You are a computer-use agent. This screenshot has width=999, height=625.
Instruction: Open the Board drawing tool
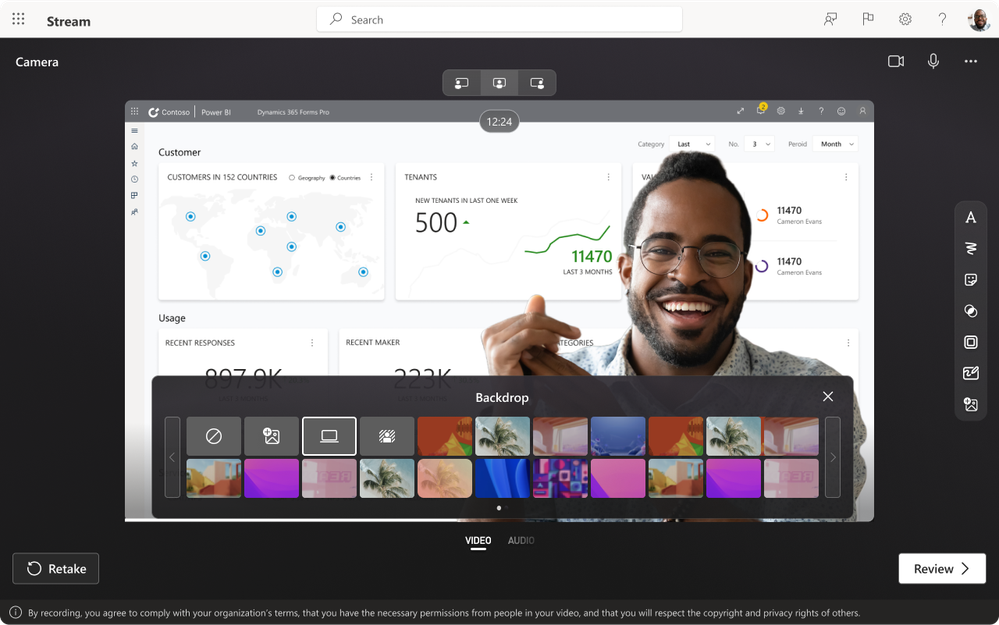pyautogui.click(x=970, y=373)
